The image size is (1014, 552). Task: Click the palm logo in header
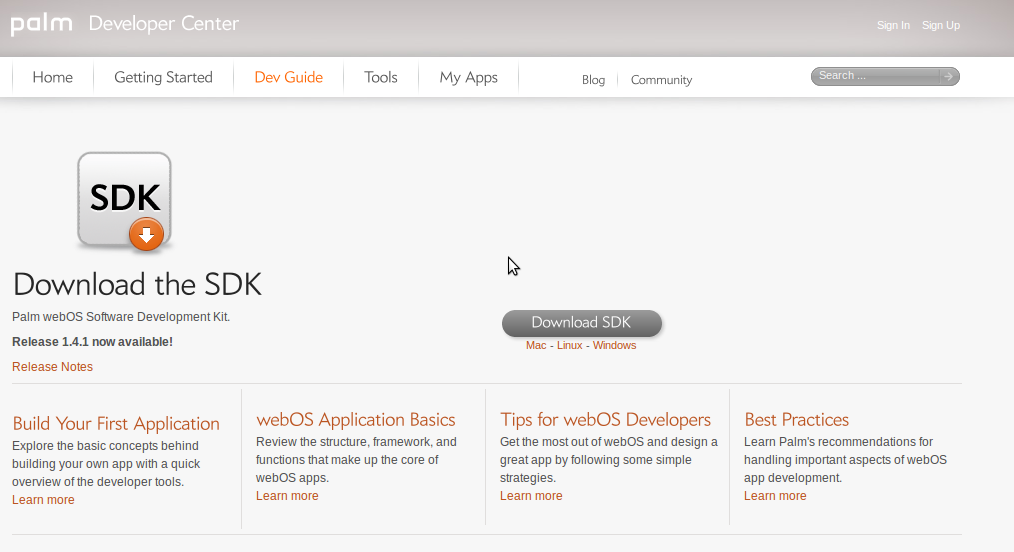pos(41,25)
